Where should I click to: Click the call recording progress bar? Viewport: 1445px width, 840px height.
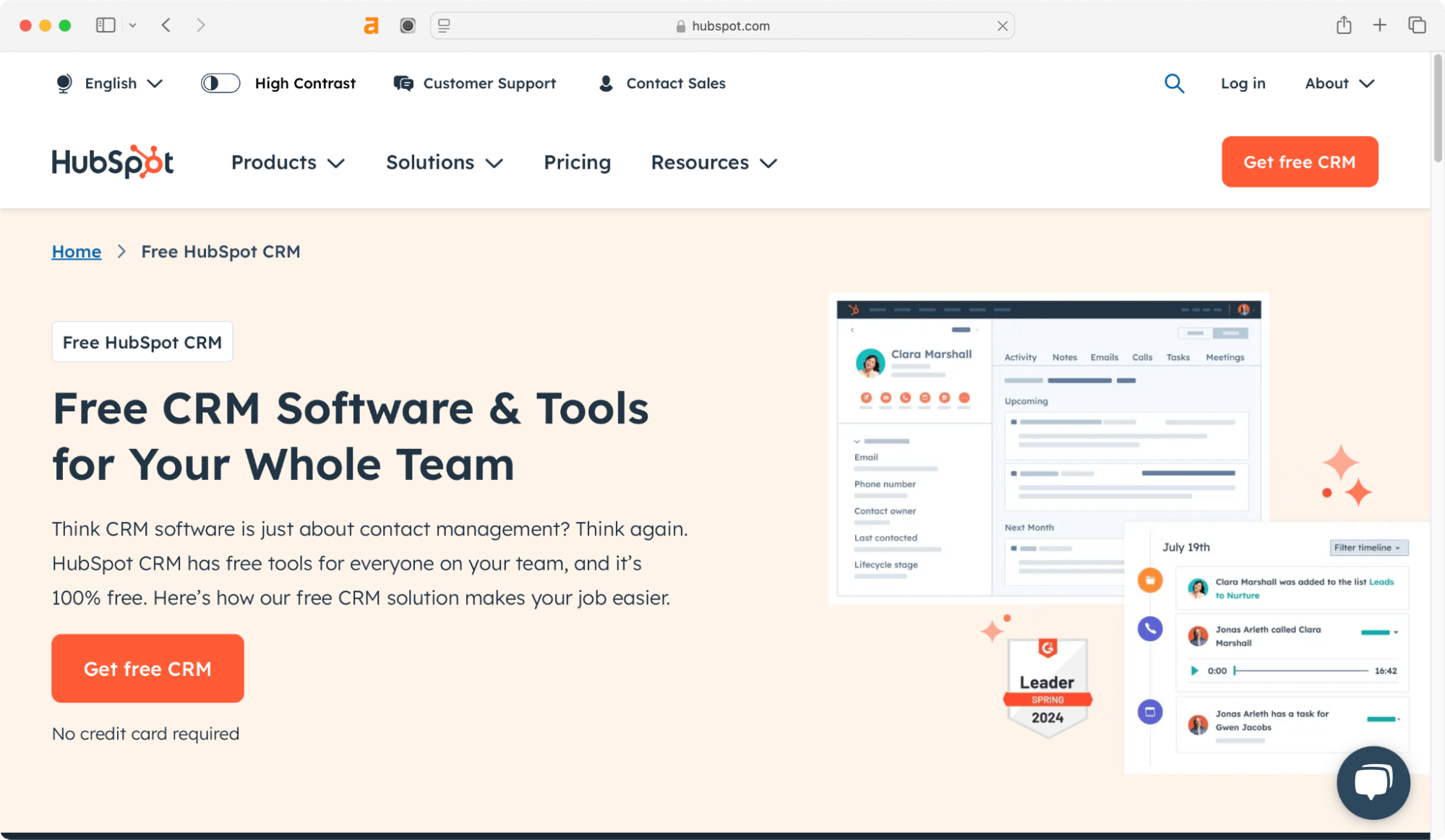pyautogui.click(x=1301, y=670)
